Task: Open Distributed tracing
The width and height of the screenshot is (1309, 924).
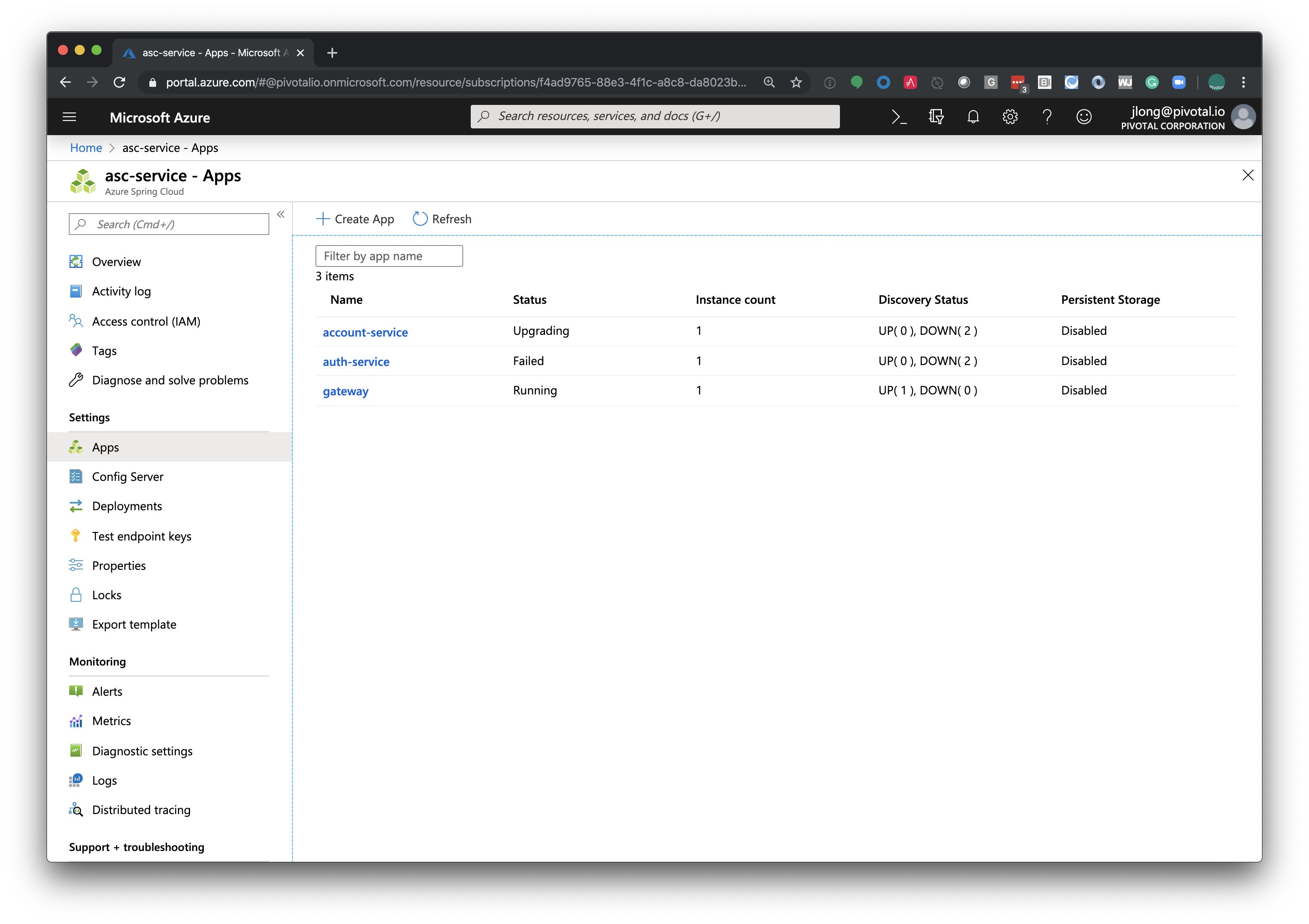Action: coord(141,811)
